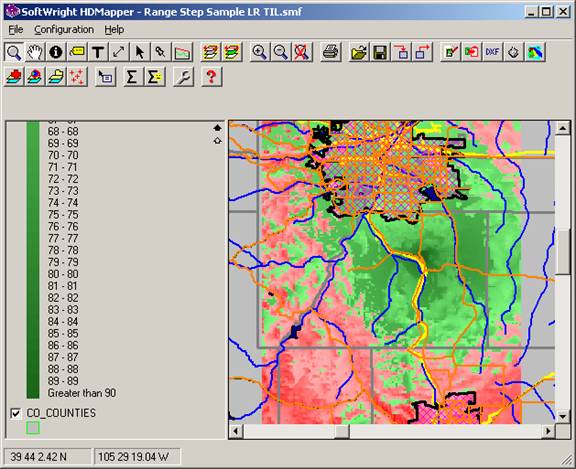The image size is (576, 469).
Task: Click the horizontal scrollbar thumb
Action: 342,431
